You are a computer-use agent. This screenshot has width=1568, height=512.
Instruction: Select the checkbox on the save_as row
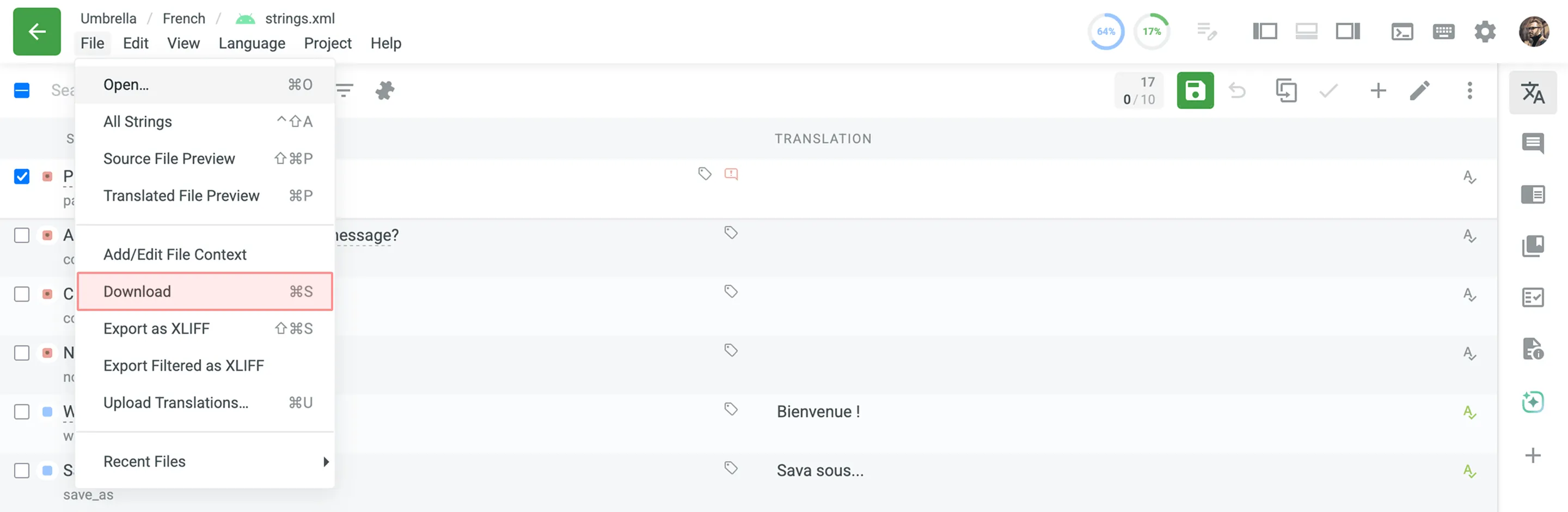[x=21, y=470]
